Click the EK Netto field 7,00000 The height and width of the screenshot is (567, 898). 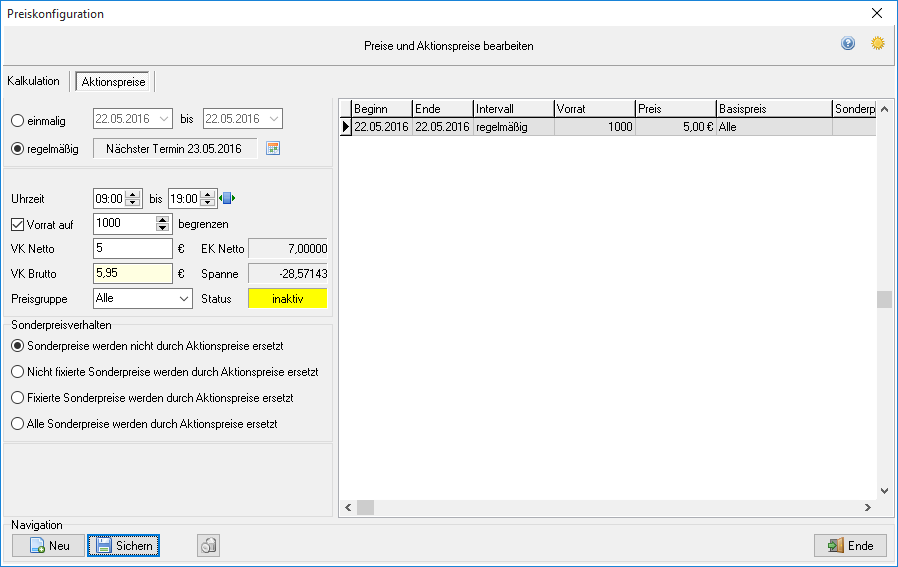click(x=287, y=249)
